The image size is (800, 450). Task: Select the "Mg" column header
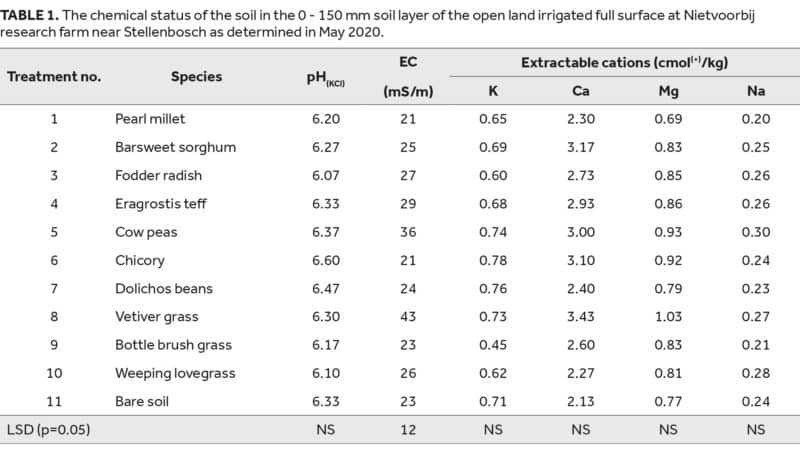pyautogui.click(x=668, y=91)
